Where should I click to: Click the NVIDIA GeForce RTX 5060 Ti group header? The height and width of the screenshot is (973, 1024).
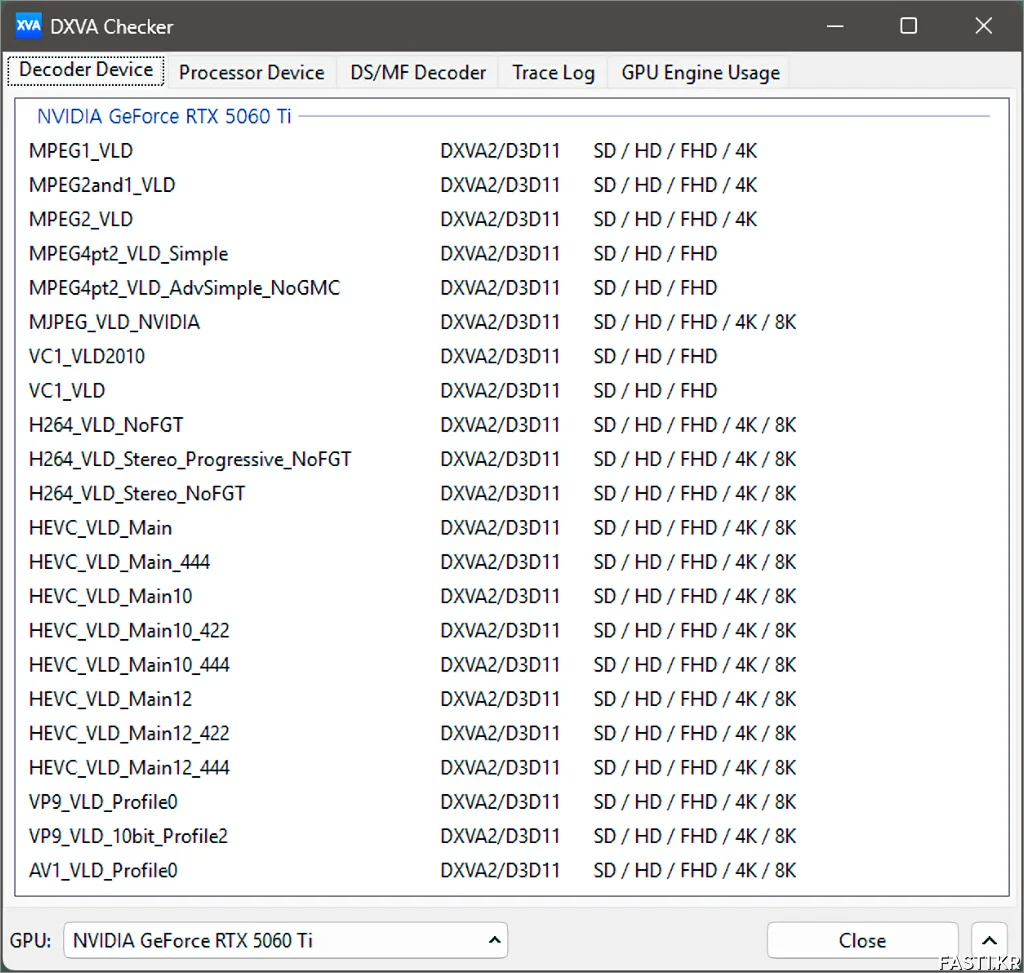pos(164,116)
